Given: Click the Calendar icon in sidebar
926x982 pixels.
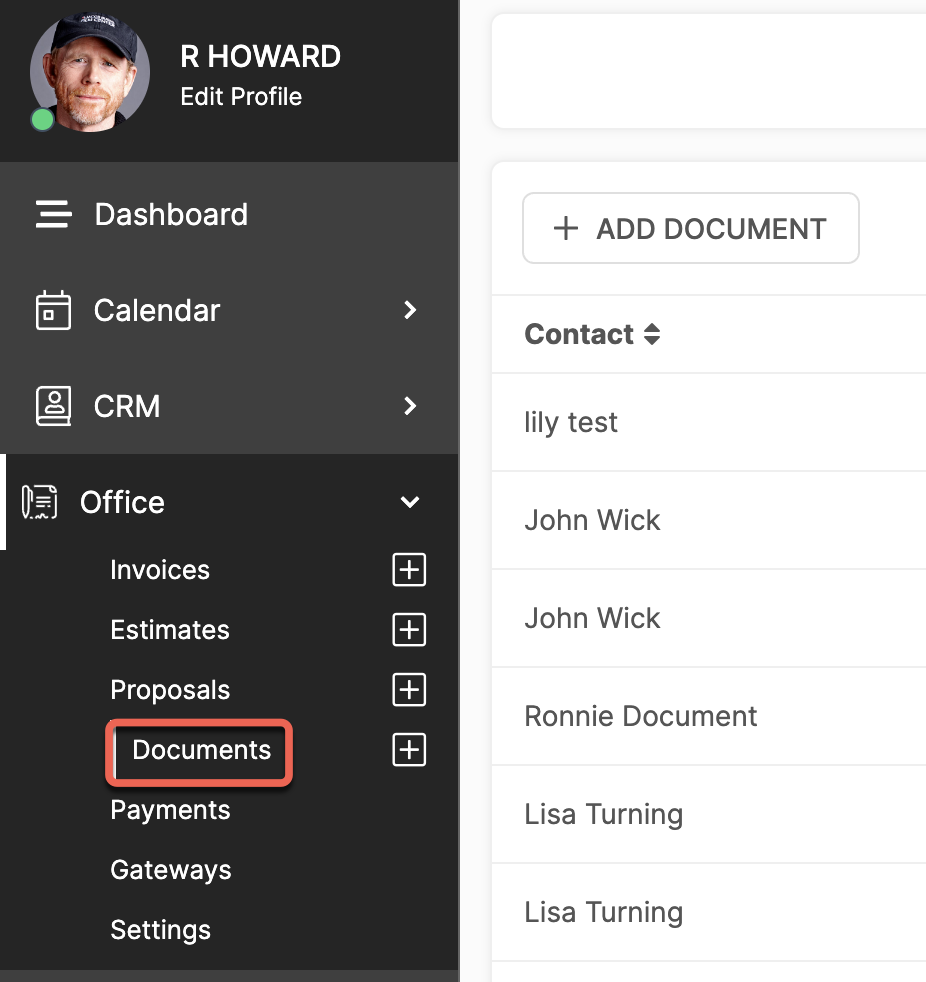Looking at the screenshot, I should tap(53, 310).
